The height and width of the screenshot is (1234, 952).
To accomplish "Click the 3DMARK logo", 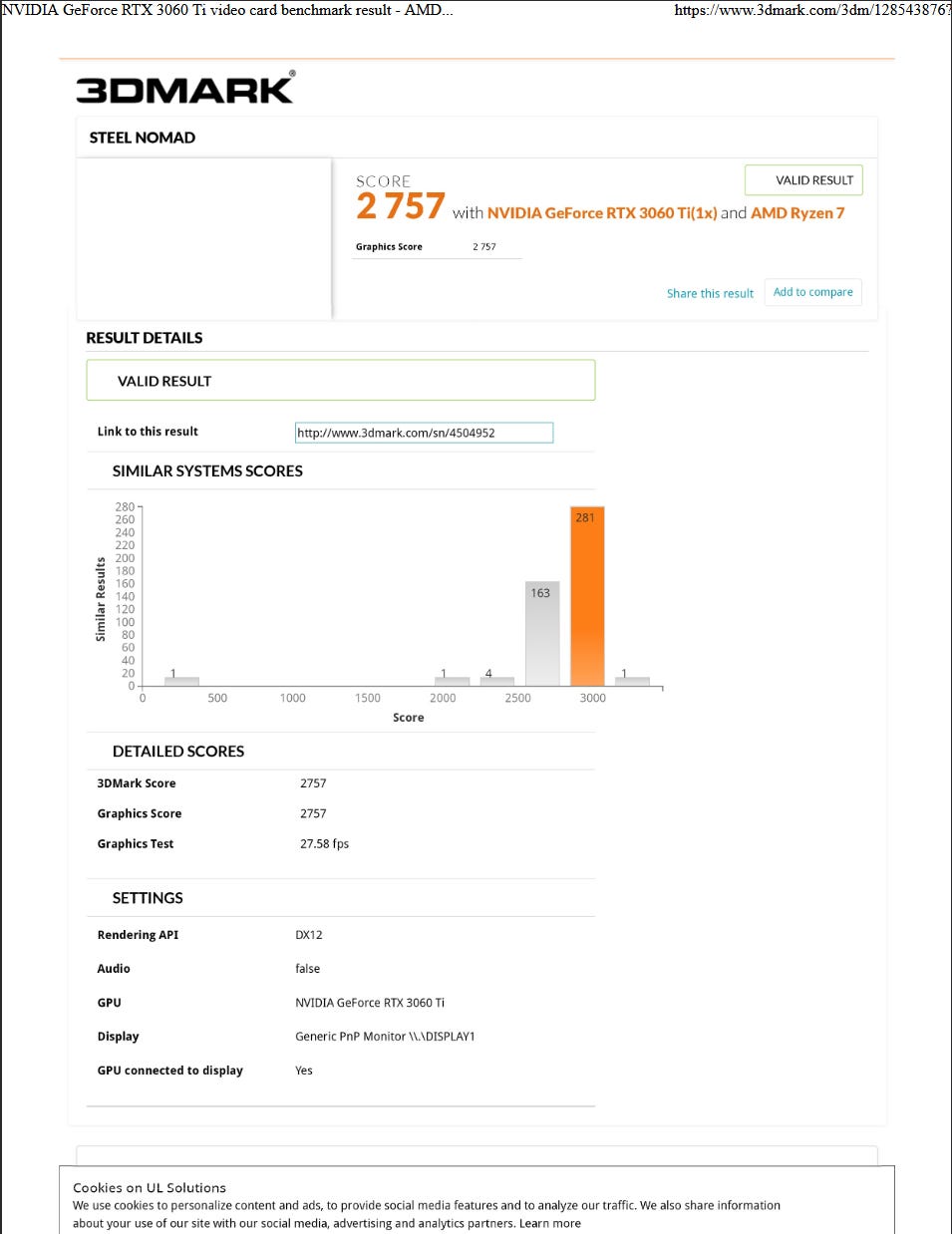I will click(x=185, y=88).
